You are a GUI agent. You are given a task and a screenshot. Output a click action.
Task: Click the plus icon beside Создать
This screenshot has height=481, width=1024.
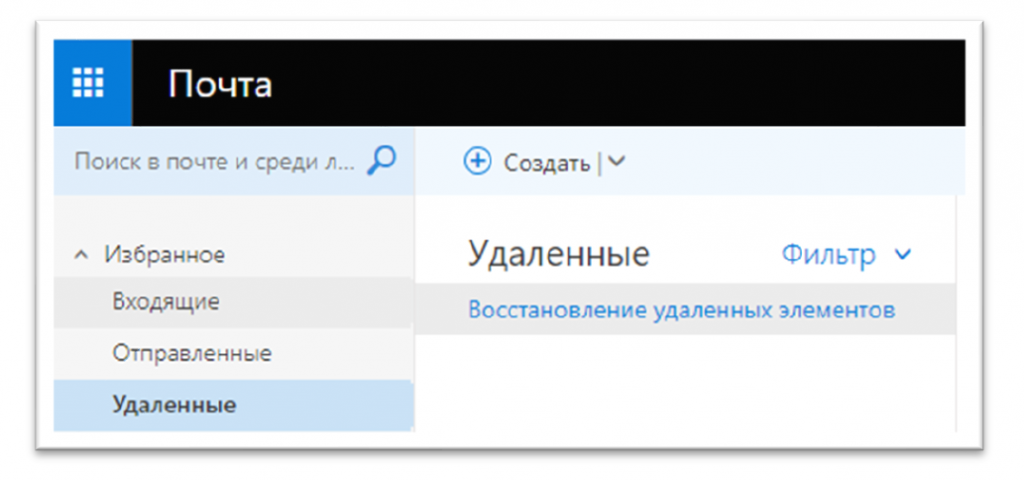pyautogui.click(x=477, y=162)
